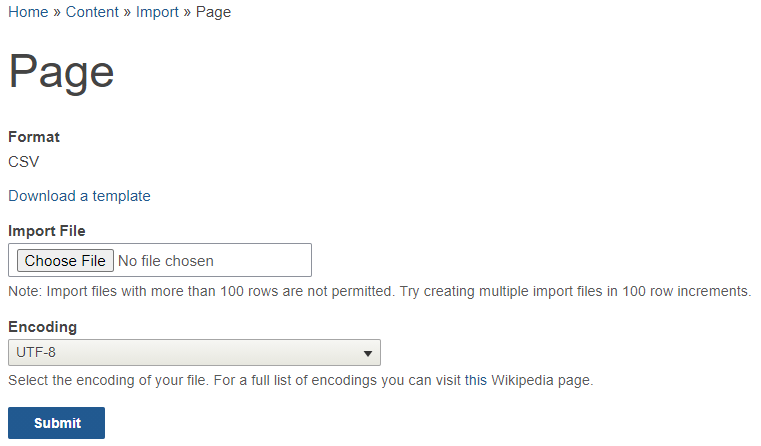Submit the import form

56,423
